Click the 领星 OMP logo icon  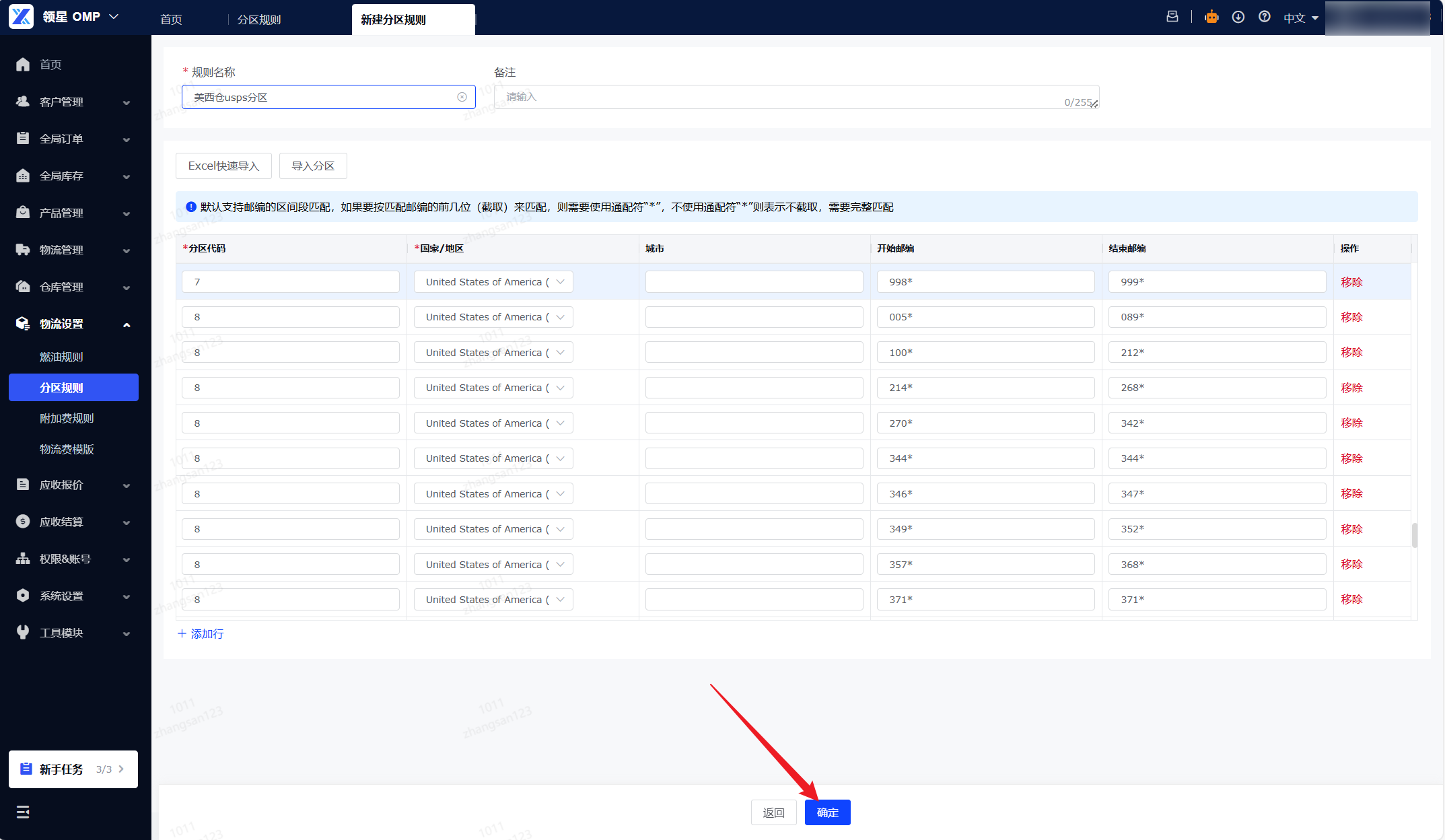(x=21, y=17)
